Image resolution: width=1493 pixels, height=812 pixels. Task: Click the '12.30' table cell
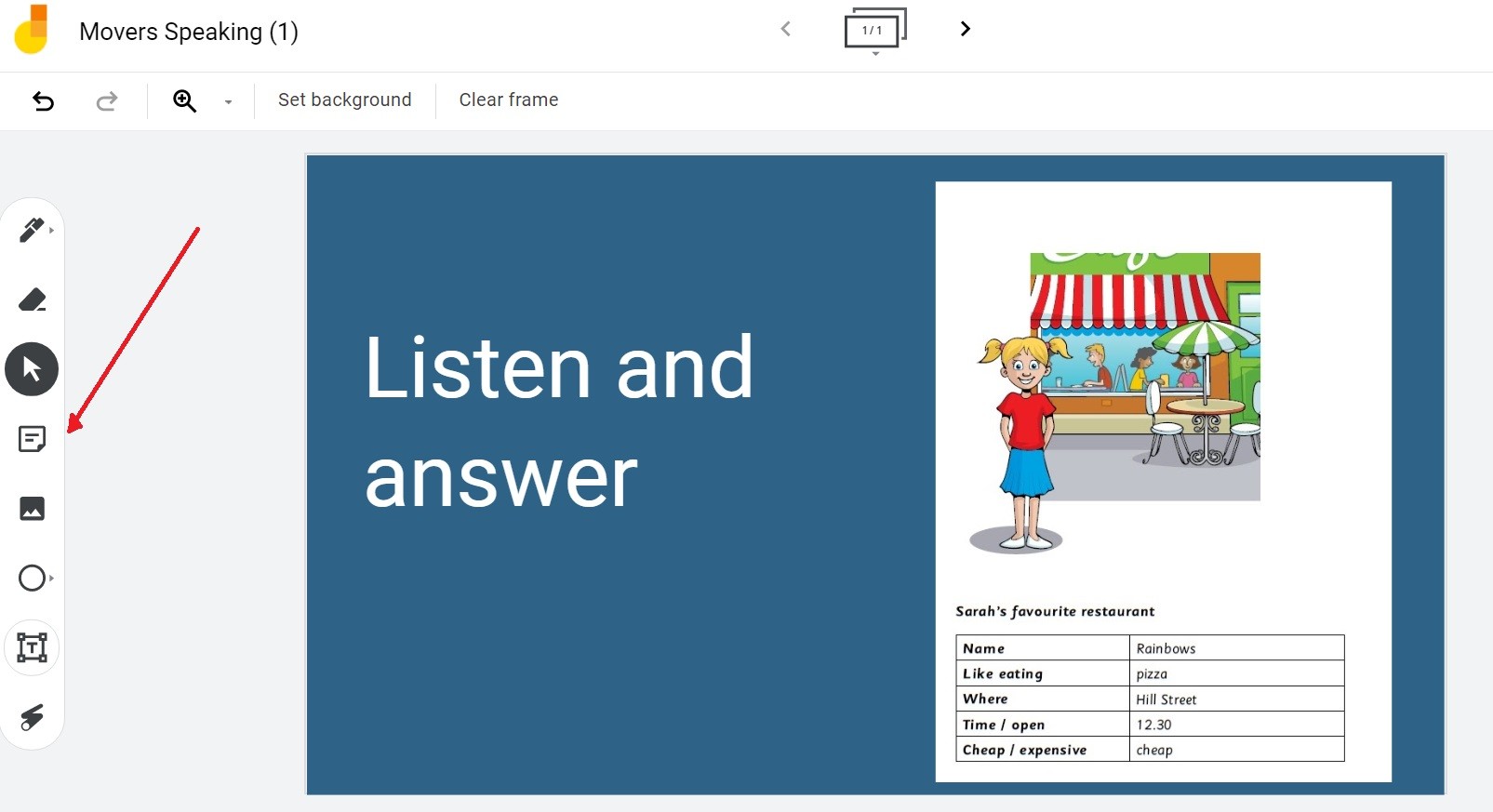point(1236,725)
